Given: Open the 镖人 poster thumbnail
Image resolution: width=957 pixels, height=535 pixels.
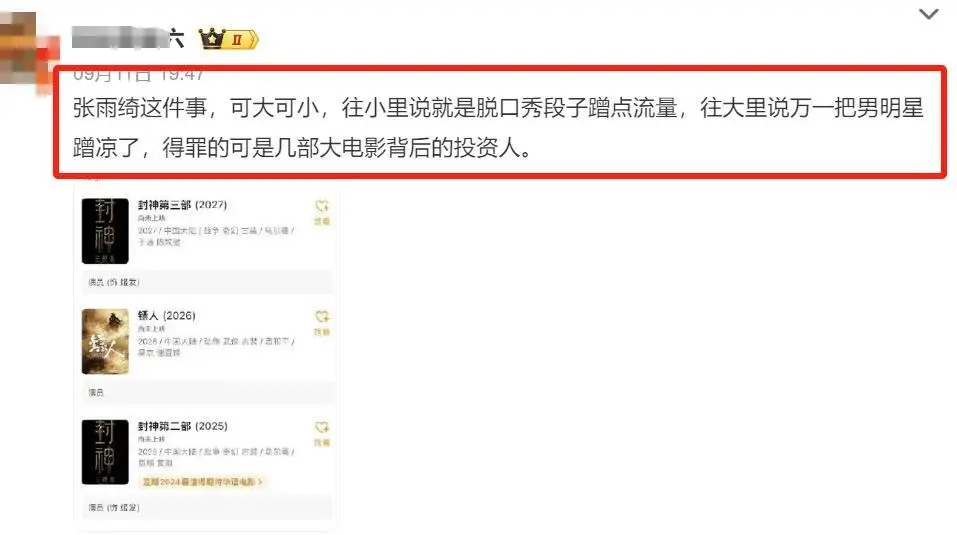Looking at the screenshot, I should pos(105,341).
